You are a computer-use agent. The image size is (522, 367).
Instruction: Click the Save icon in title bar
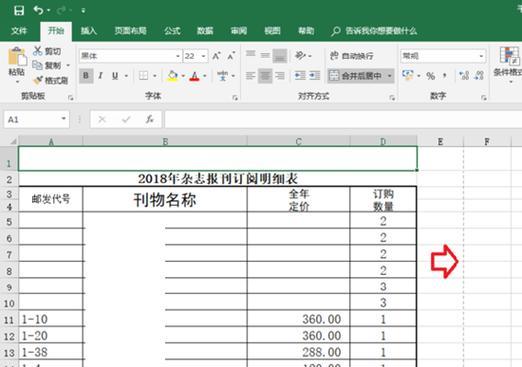point(19,10)
